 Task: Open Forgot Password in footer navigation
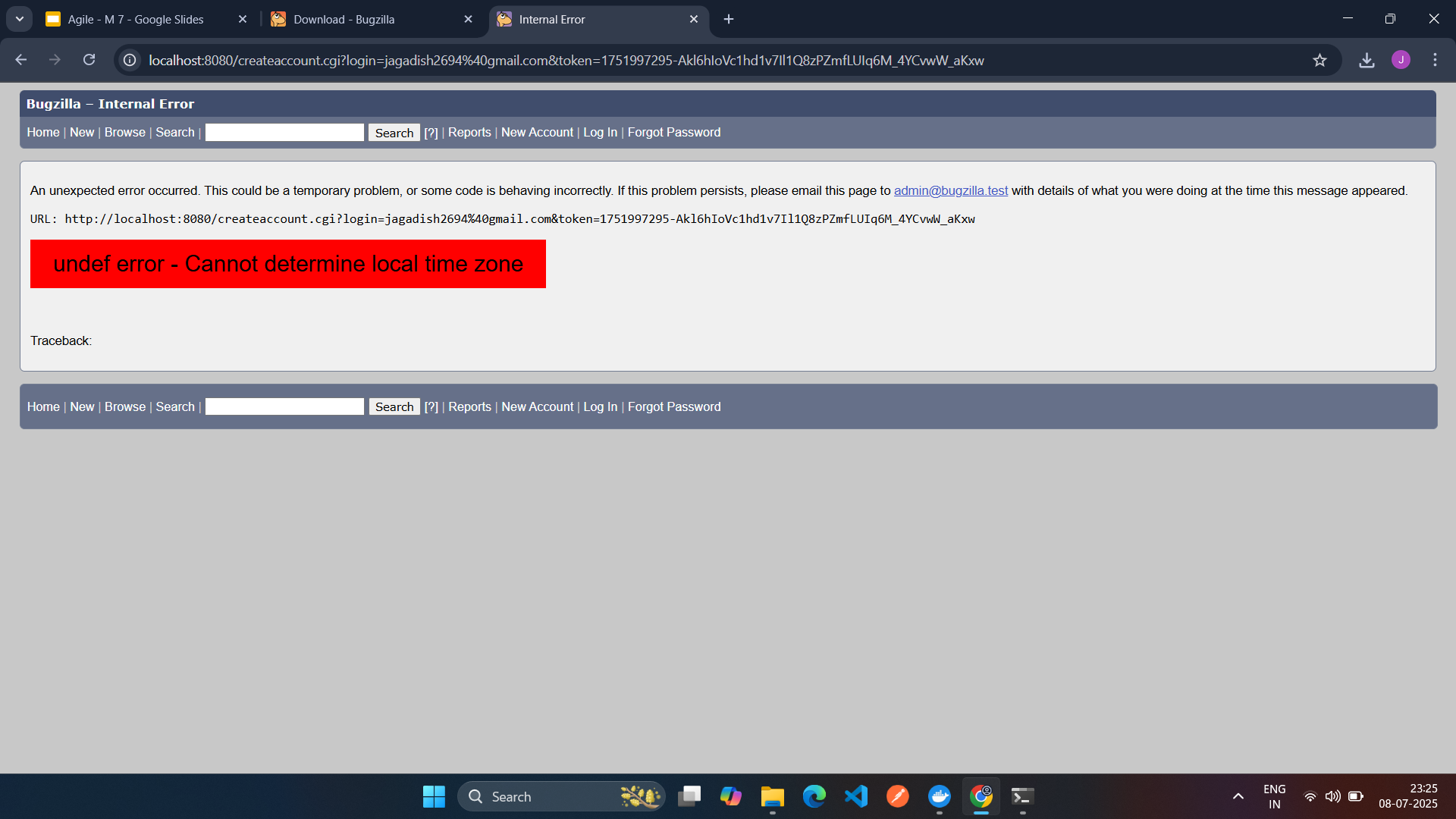pos(674,406)
